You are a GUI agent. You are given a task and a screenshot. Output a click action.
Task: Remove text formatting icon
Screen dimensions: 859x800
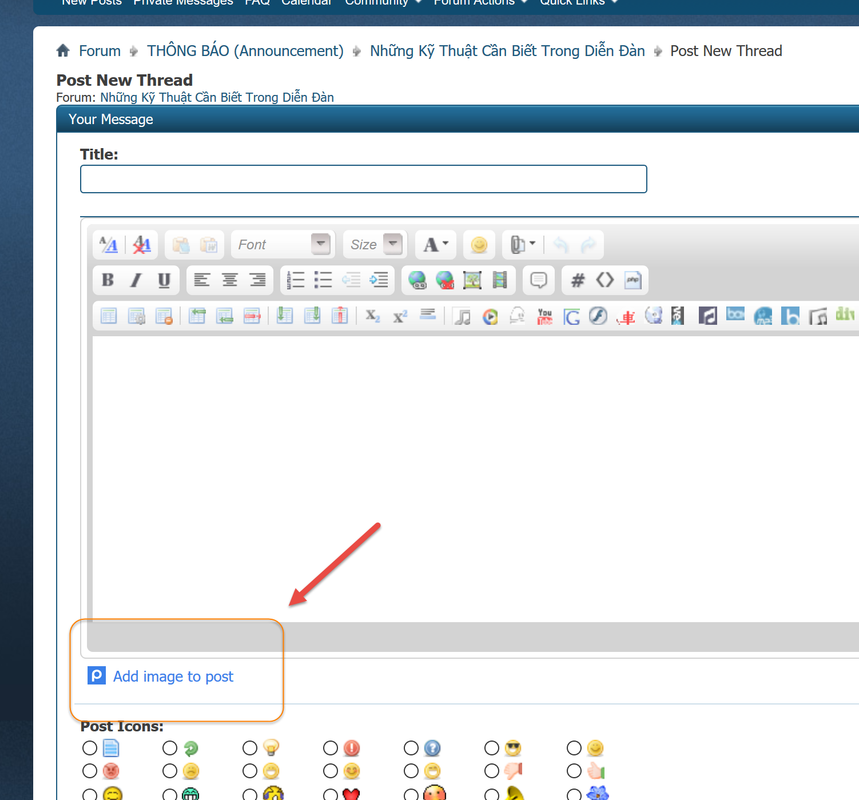(x=141, y=244)
